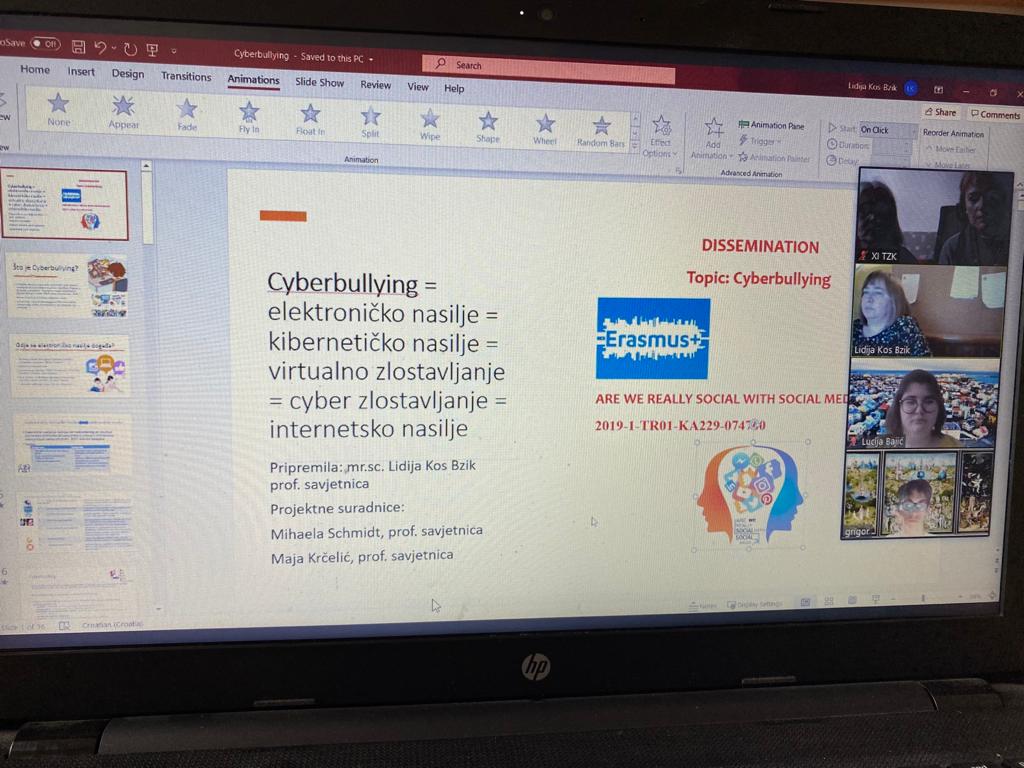Click the project code 2019-1-TR01-KA229 text
The height and width of the screenshot is (768, 1024).
(680, 425)
